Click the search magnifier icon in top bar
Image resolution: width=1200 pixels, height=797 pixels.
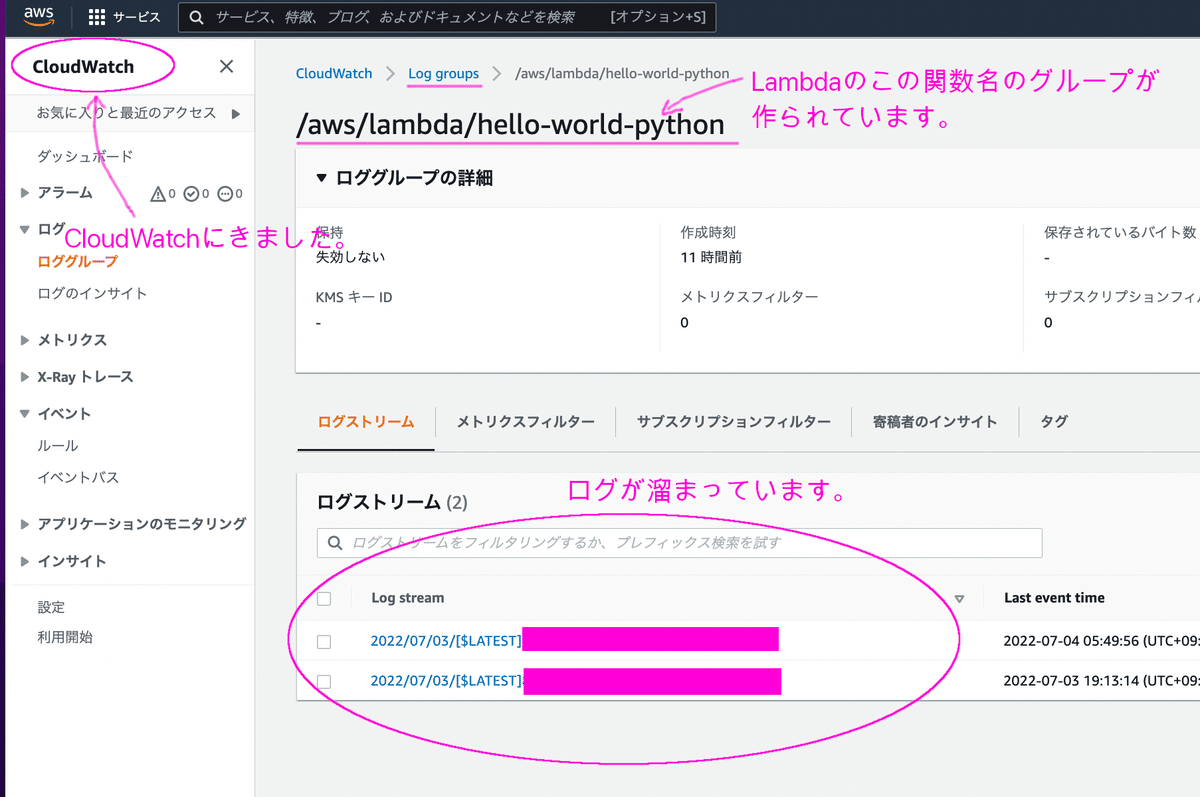tap(196, 17)
